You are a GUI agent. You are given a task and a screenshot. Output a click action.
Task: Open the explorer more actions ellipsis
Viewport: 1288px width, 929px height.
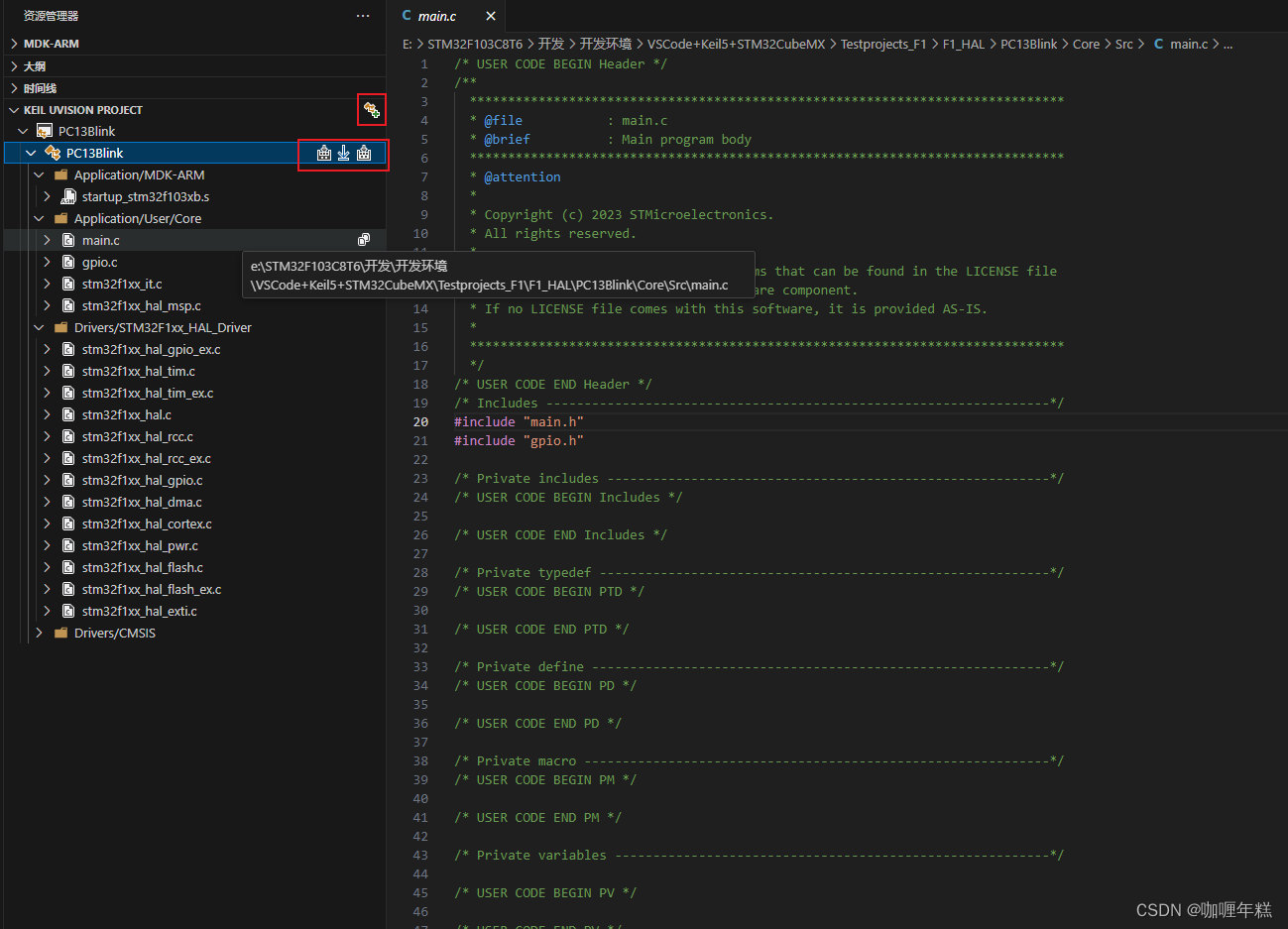coord(363,16)
